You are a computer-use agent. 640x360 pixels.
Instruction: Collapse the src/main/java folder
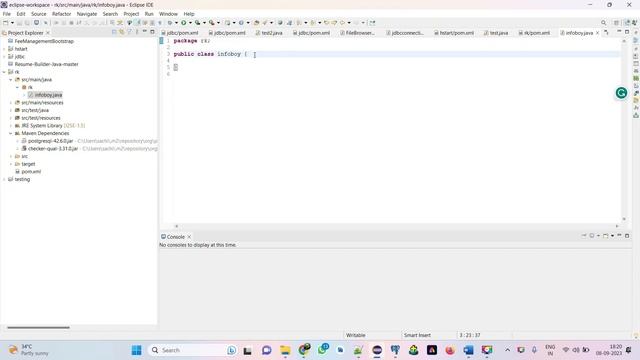[x=11, y=80]
